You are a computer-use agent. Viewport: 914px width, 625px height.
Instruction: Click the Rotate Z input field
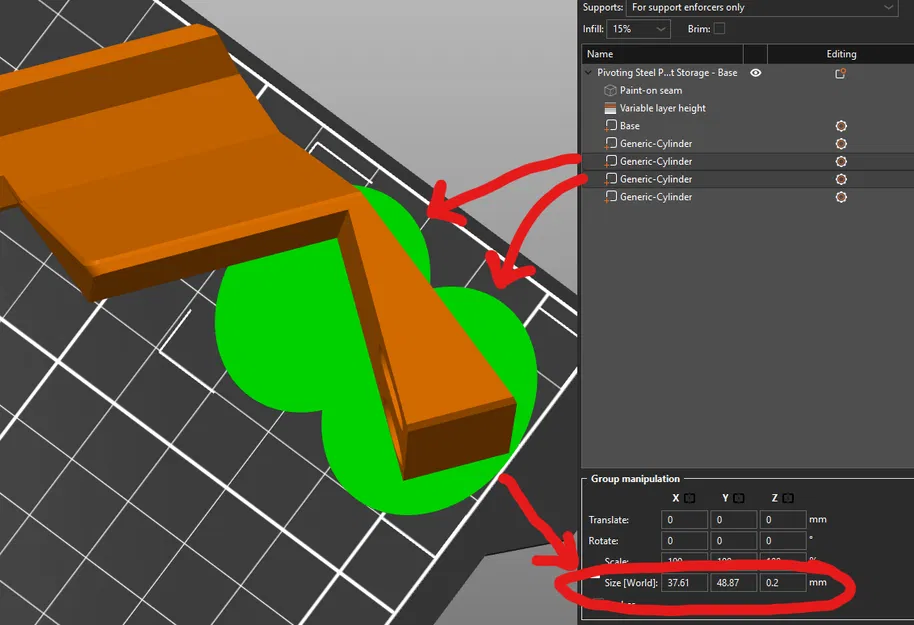[783, 541]
